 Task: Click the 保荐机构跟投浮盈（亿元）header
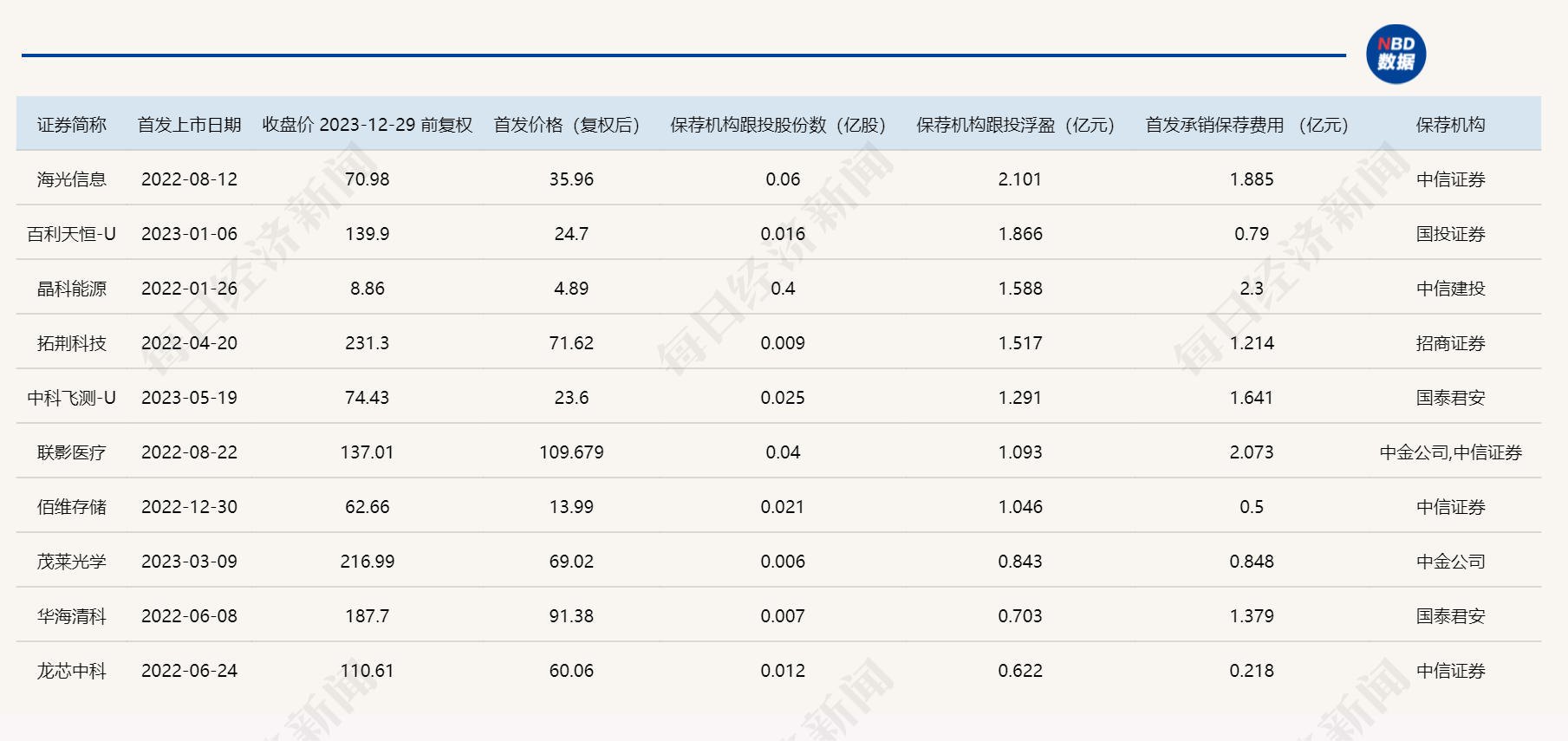point(1020,125)
